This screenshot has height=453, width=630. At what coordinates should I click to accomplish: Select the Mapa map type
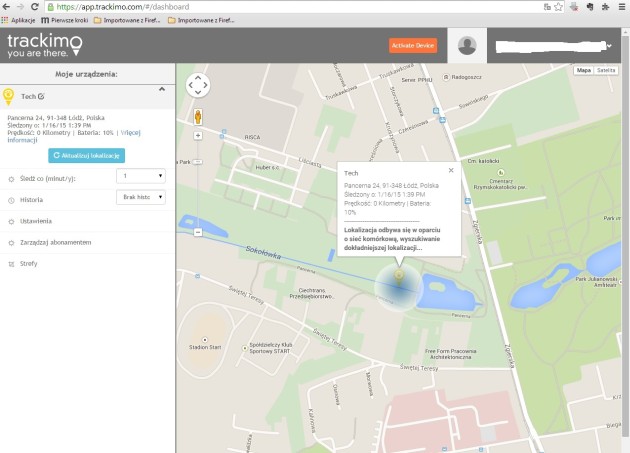(x=583, y=71)
